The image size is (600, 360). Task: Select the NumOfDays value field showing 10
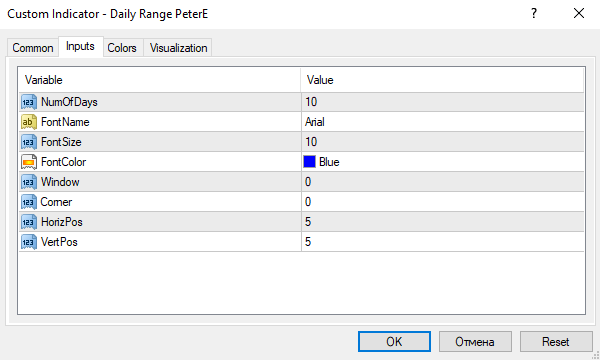point(443,102)
